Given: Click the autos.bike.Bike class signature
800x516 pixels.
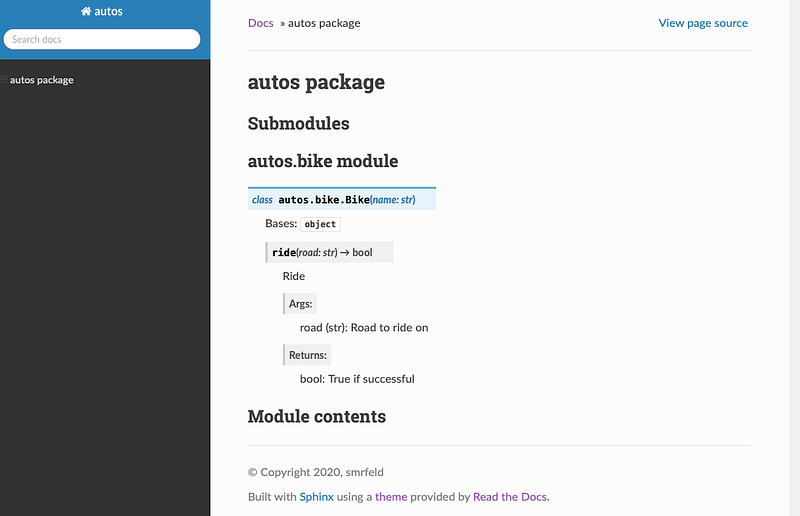Looking at the screenshot, I should (323, 200).
